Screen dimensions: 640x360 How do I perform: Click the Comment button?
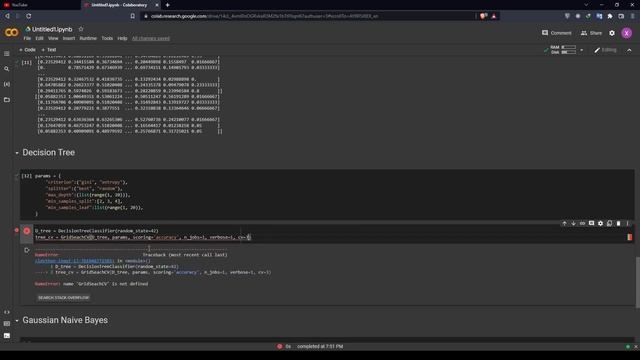[556, 33]
